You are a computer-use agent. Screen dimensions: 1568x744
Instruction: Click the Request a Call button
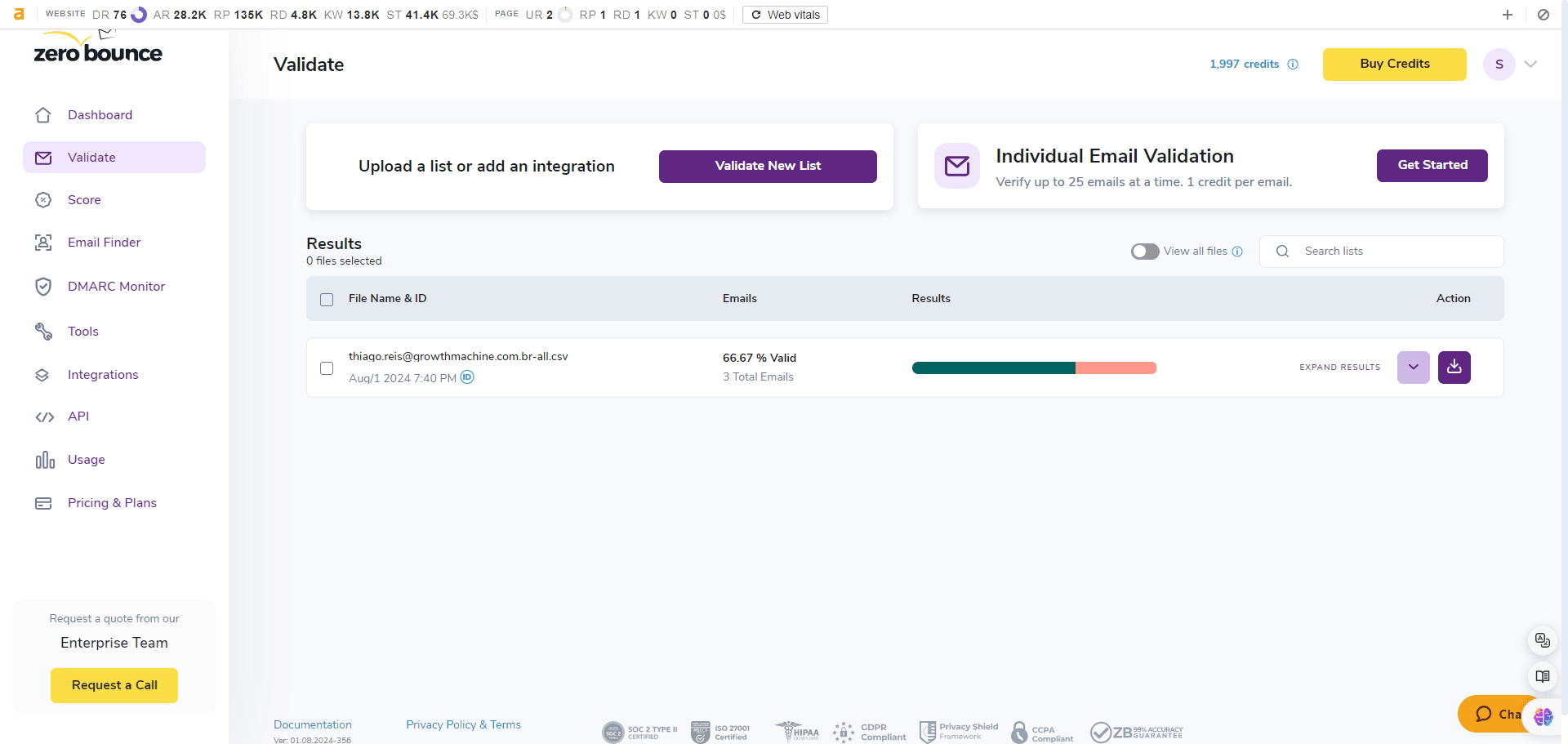click(x=114, y=686)
